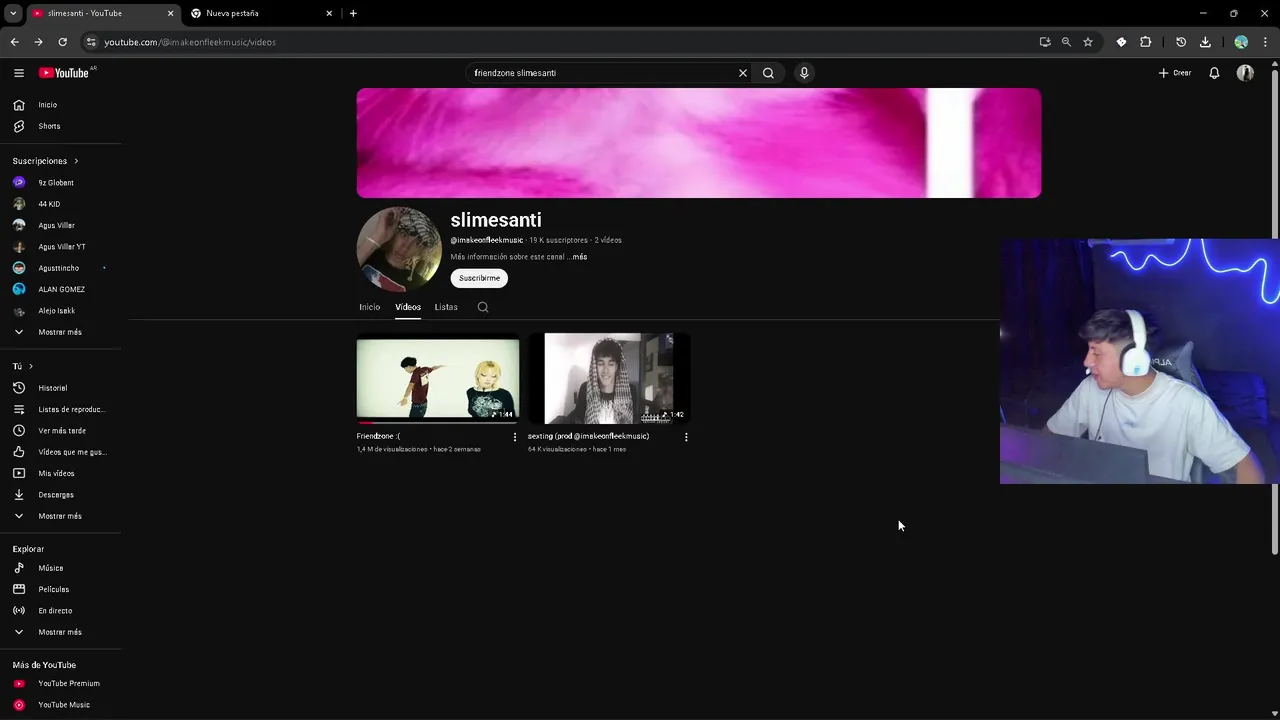This screenshot has width=1280, height=720.
Task: Select the channel Vídeos tab
Action: (408, 307)
